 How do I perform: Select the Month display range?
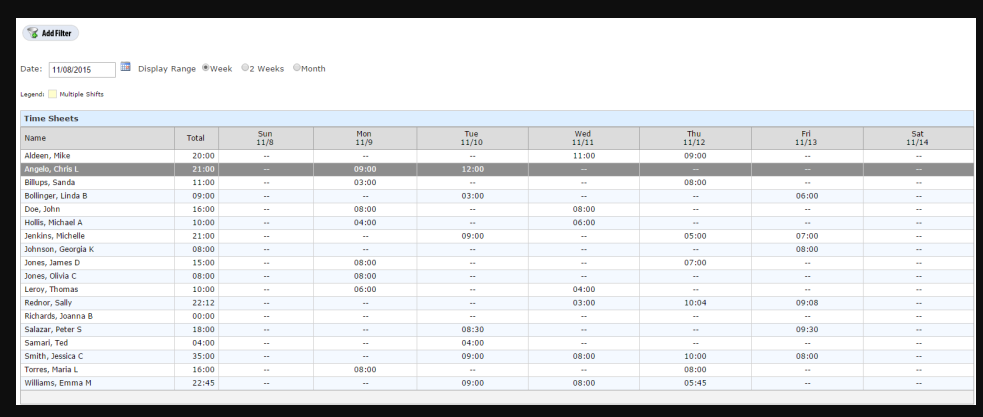point(297,68)
